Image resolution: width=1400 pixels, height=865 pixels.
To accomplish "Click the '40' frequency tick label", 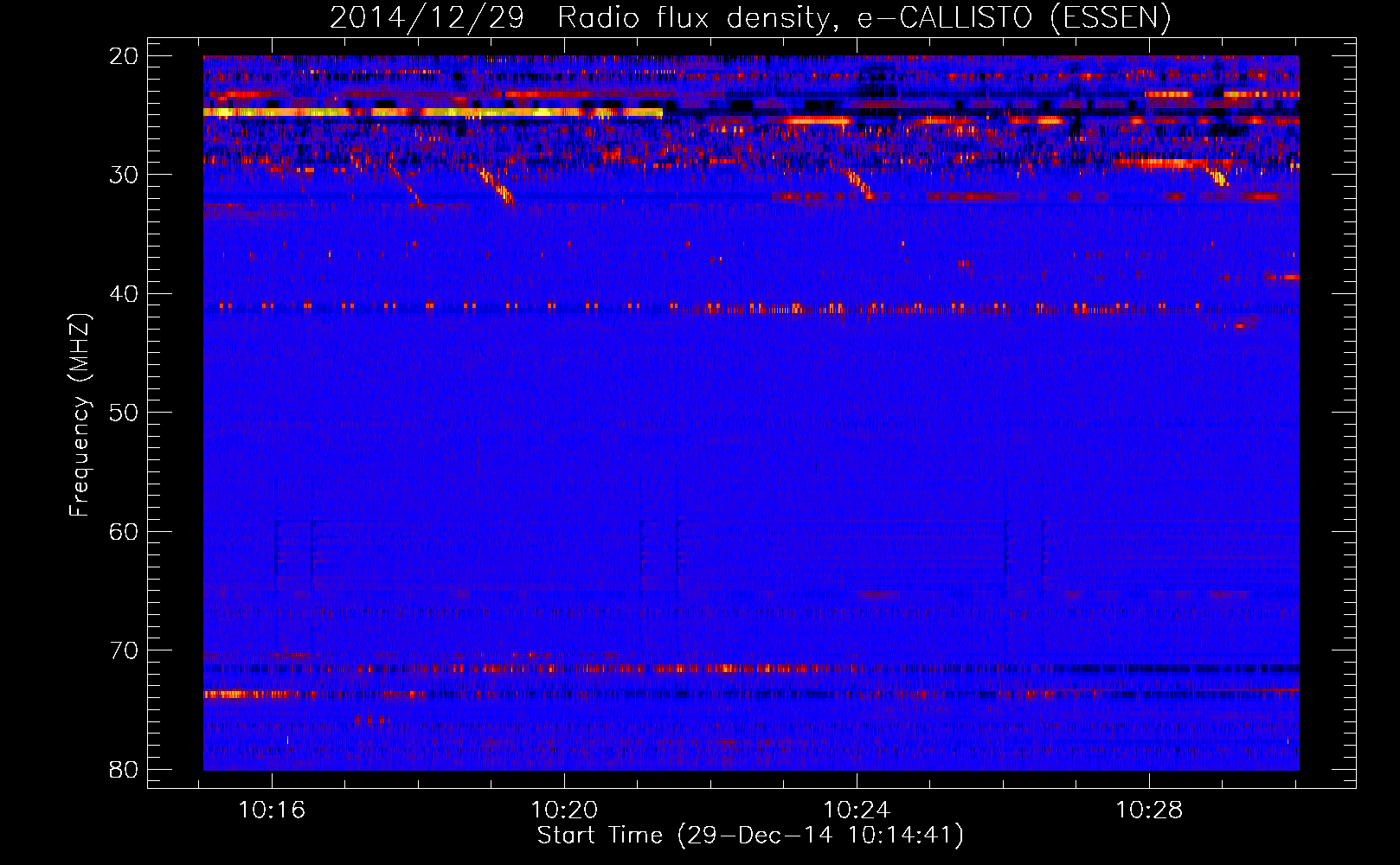I will pos(125,294).
